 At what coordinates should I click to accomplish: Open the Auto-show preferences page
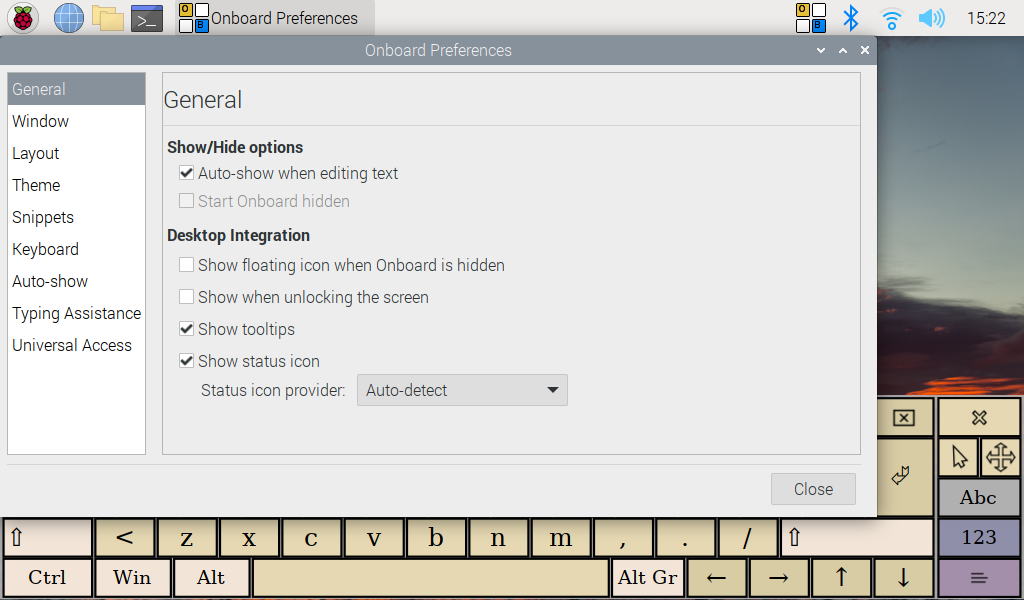click(76, 281)
